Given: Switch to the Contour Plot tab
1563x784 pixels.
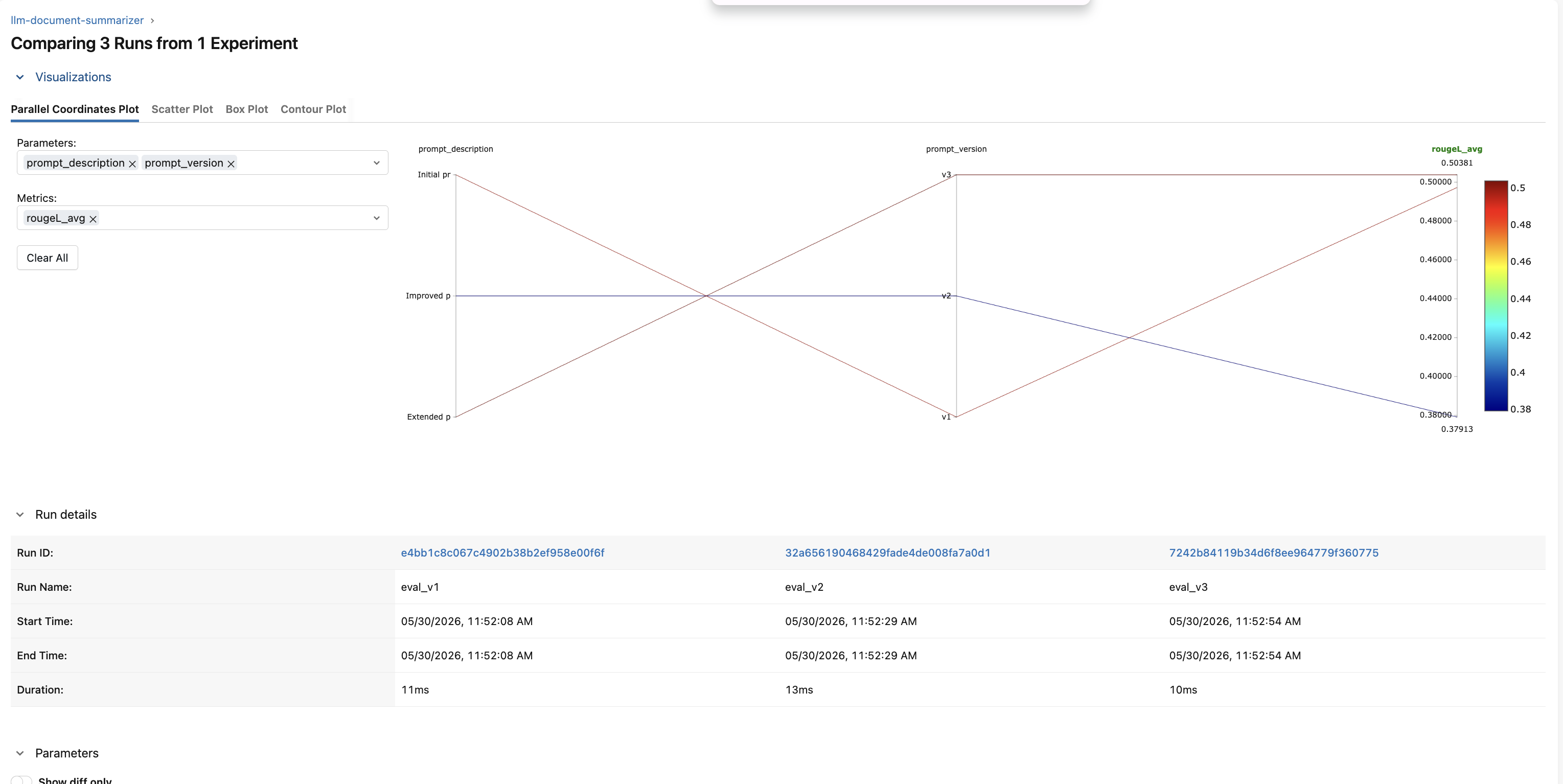Looking at the screenshot, I should [313, 109].
